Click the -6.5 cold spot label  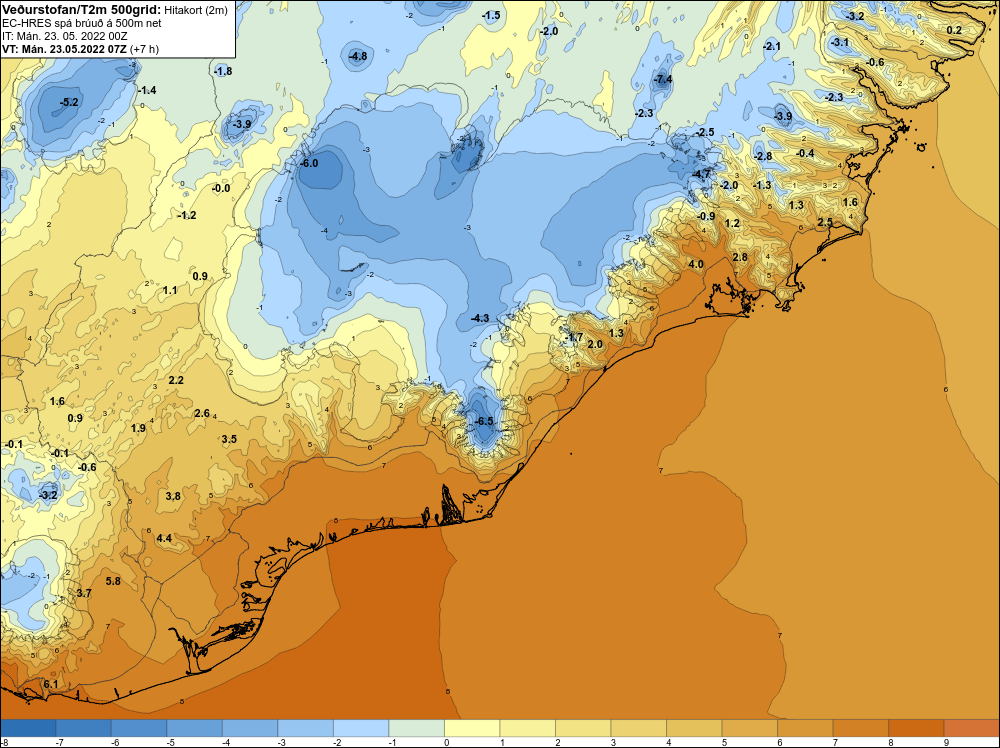click(485, 422)
